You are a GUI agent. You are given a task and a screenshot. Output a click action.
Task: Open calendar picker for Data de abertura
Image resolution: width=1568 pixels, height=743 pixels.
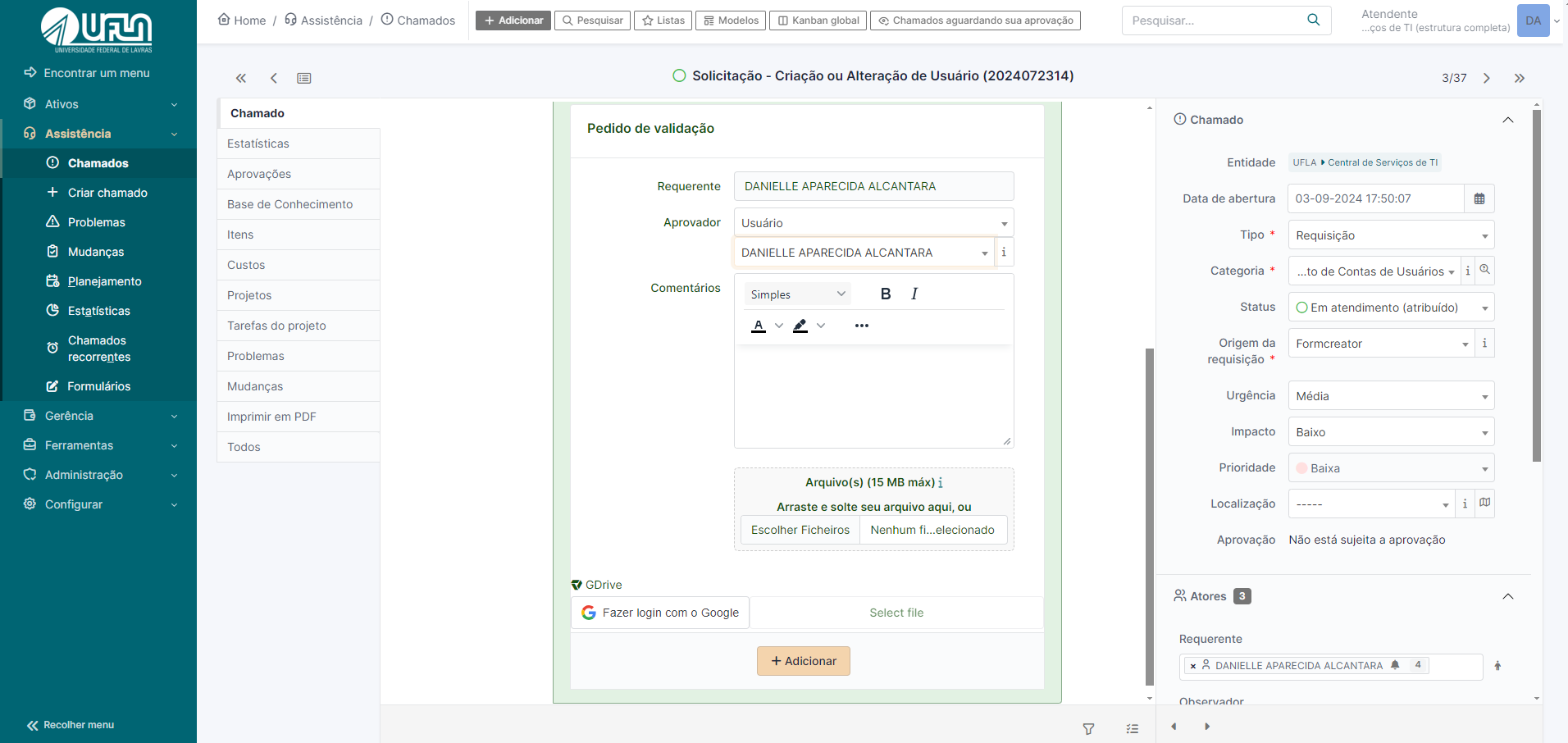(x=1479, y=198)
